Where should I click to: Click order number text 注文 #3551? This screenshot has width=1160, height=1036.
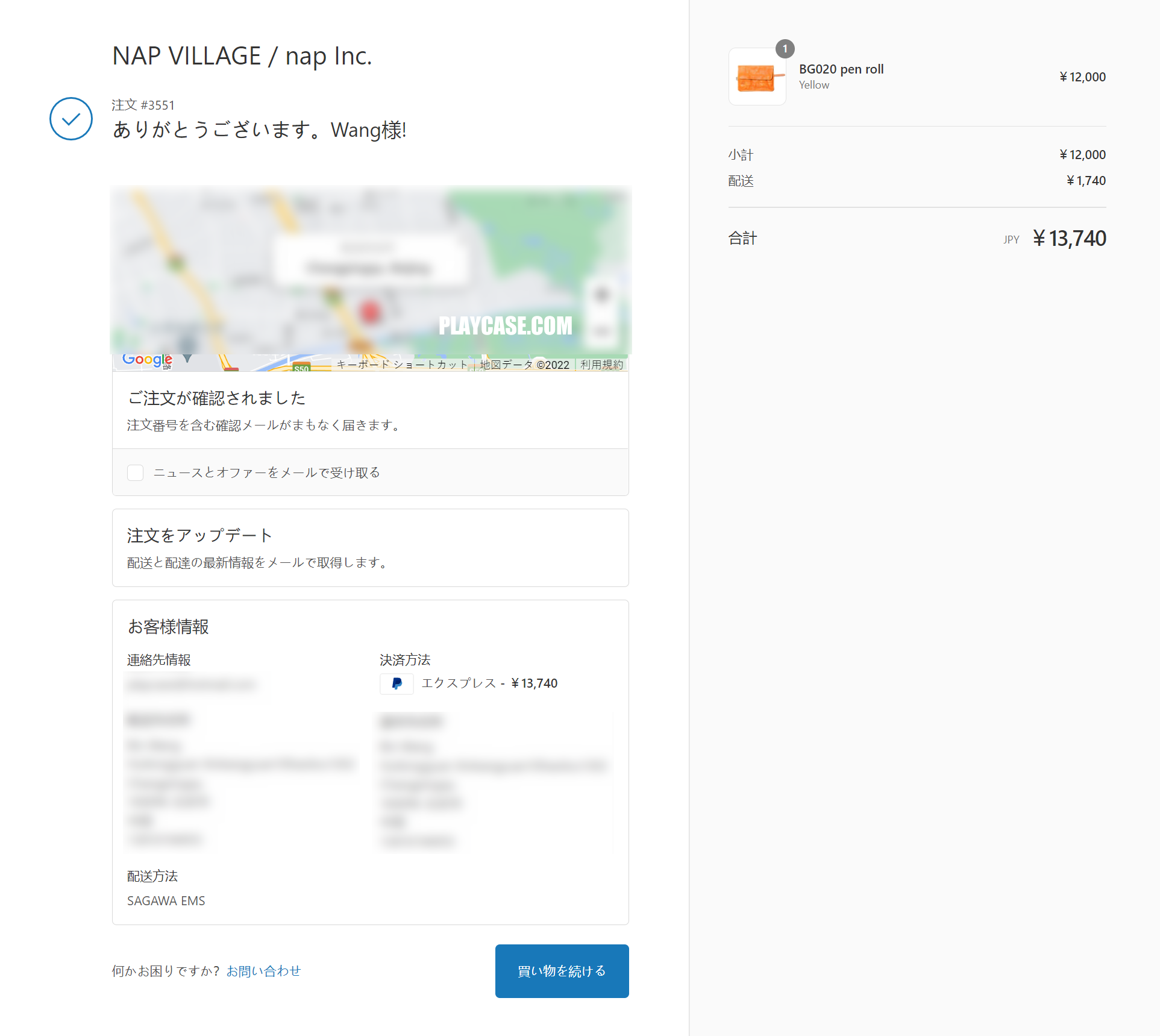[x=143, y=105]
